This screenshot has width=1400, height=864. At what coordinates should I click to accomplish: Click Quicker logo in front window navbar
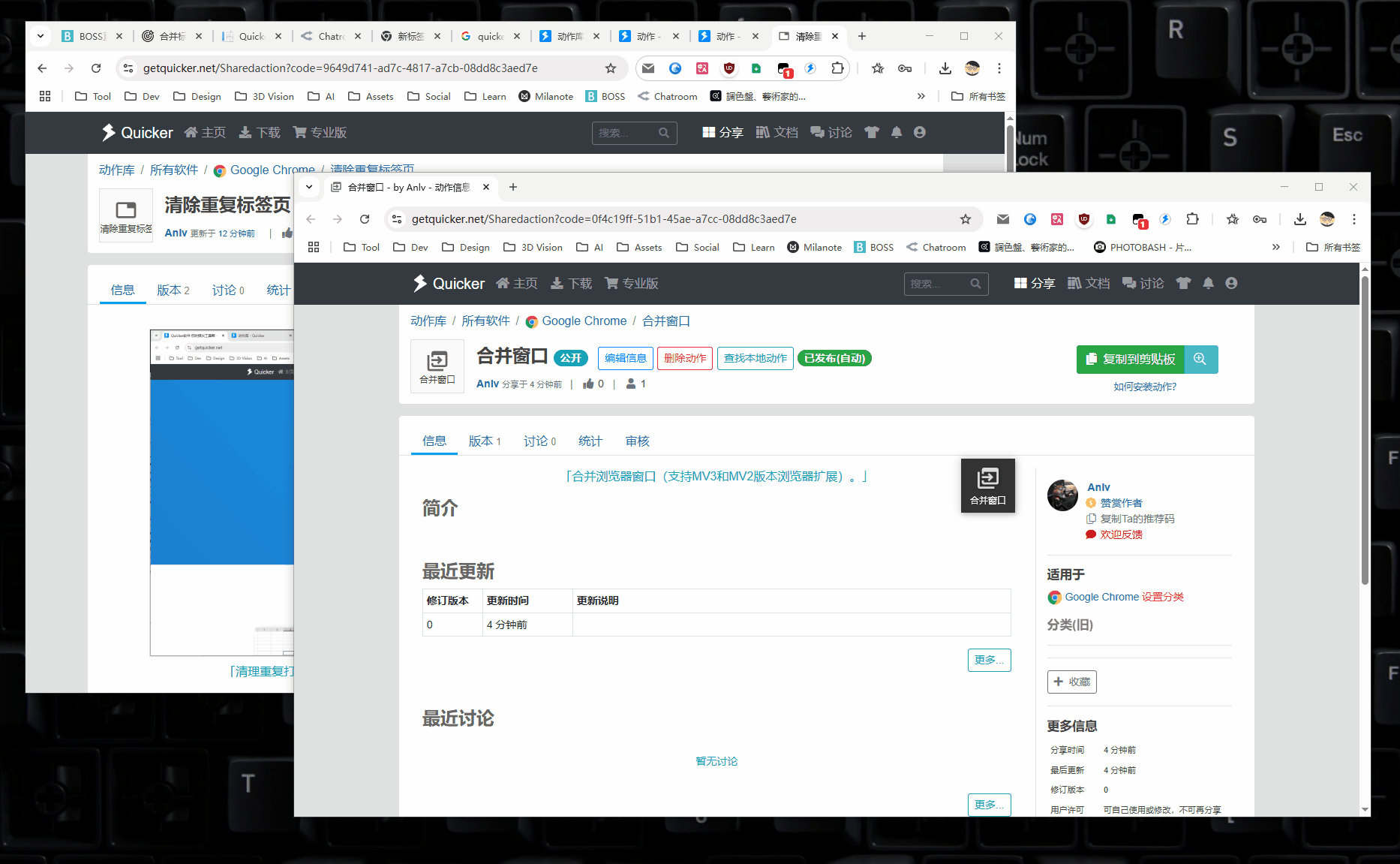(x=449, y=283)
